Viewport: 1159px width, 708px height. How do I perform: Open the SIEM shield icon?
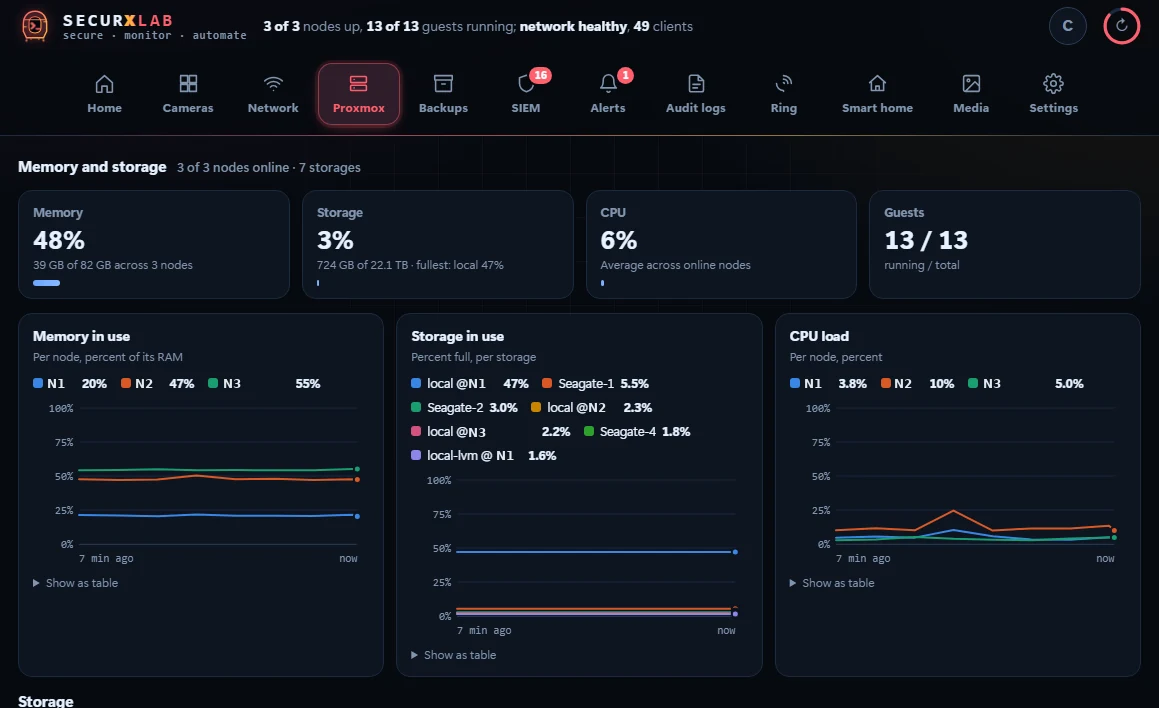pyautogui.click(x=526, y=84)
